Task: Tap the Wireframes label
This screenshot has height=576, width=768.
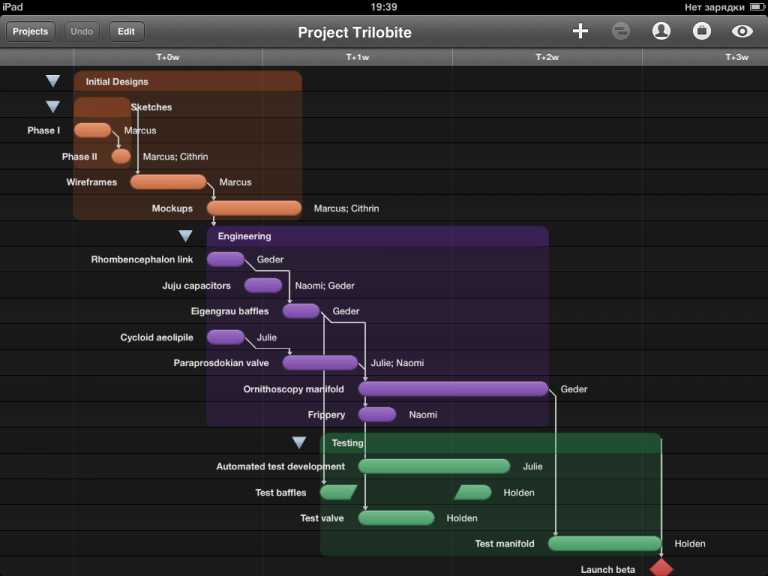Action: tap(92, 182)
